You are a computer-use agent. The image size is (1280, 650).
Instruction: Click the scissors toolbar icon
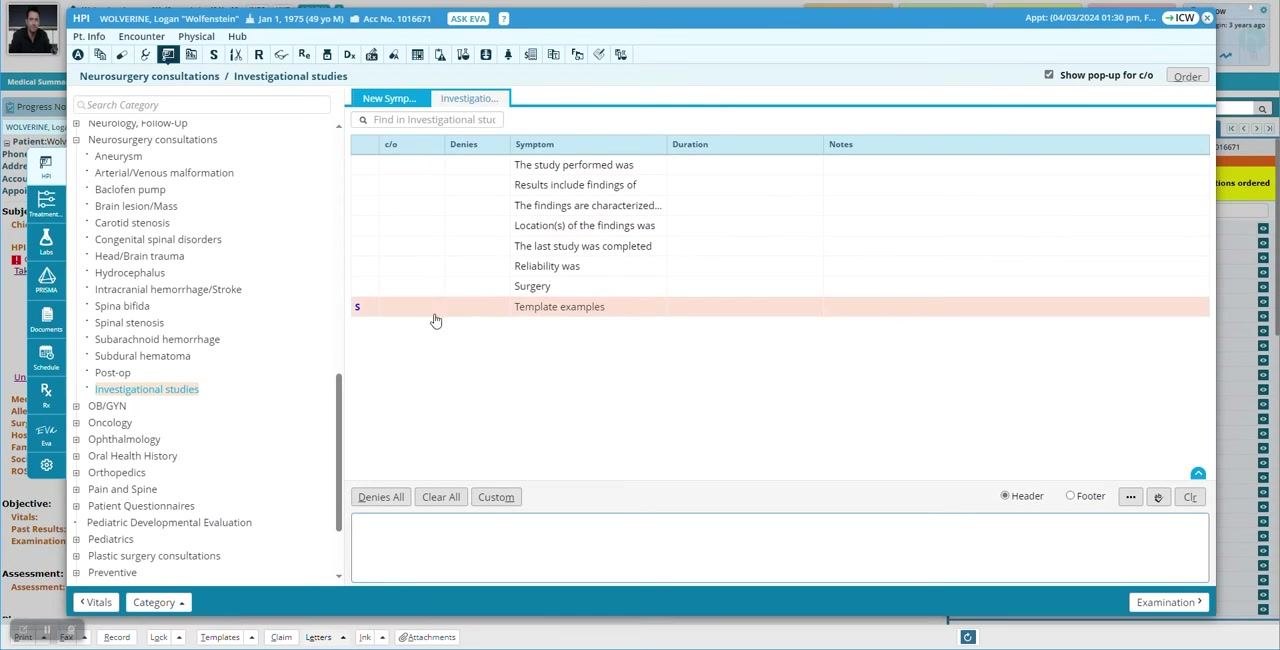click(236, 54)
